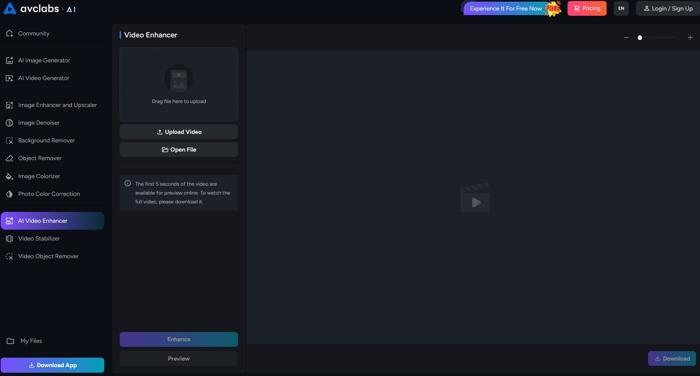This screenshot has width=700, height=376.
Task: Click the info icon beside preview notice
Action: point(128,184)
